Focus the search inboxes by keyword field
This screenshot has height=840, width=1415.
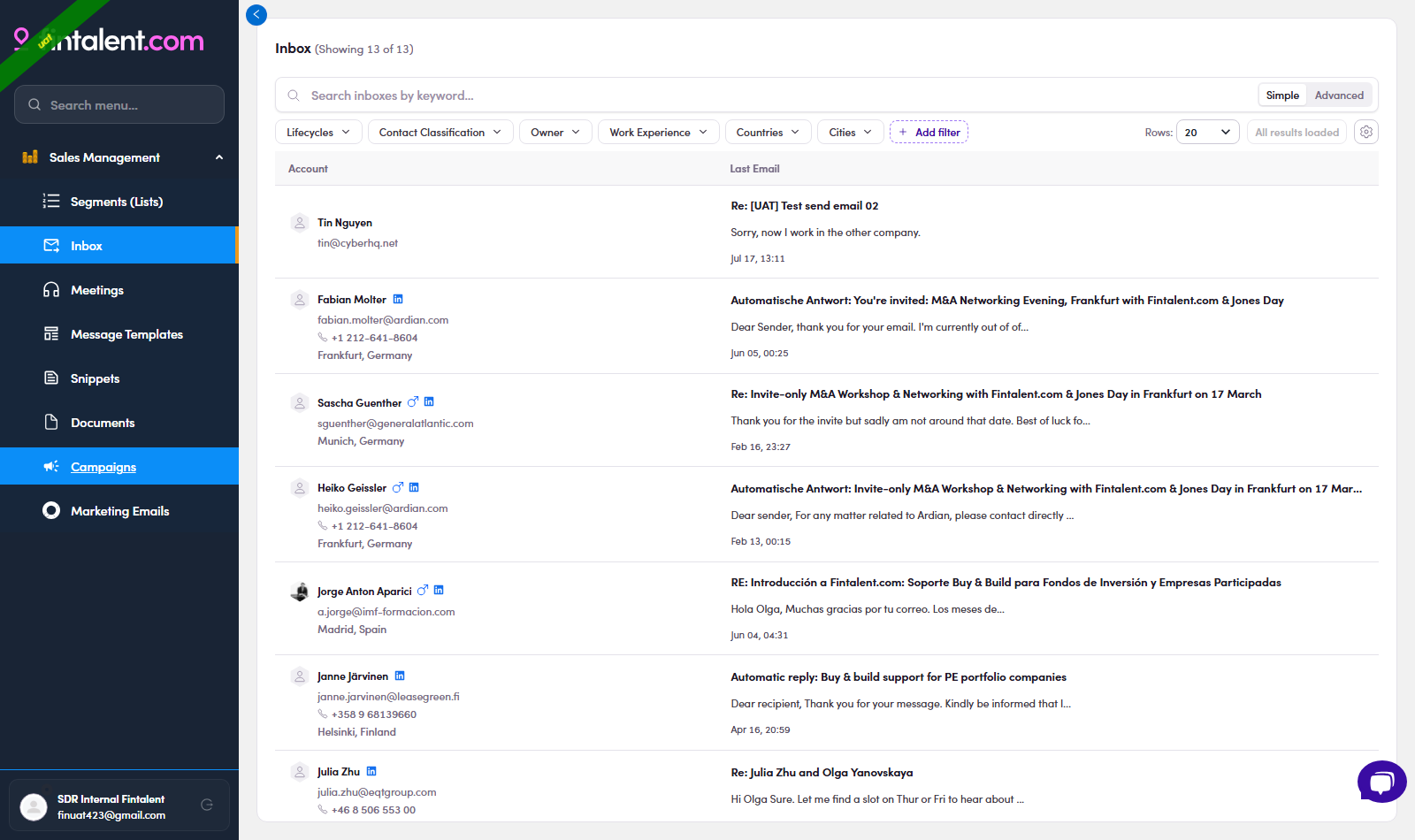click(778, 95)
